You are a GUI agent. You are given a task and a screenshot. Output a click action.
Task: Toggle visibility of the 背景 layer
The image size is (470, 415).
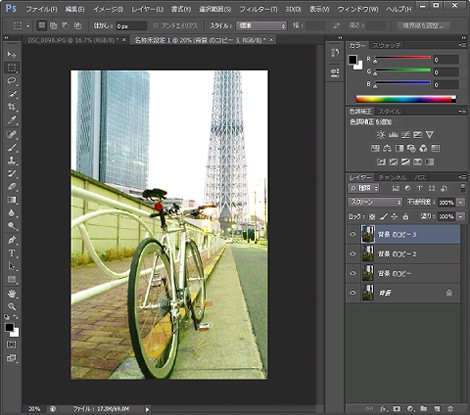point(353,293)
